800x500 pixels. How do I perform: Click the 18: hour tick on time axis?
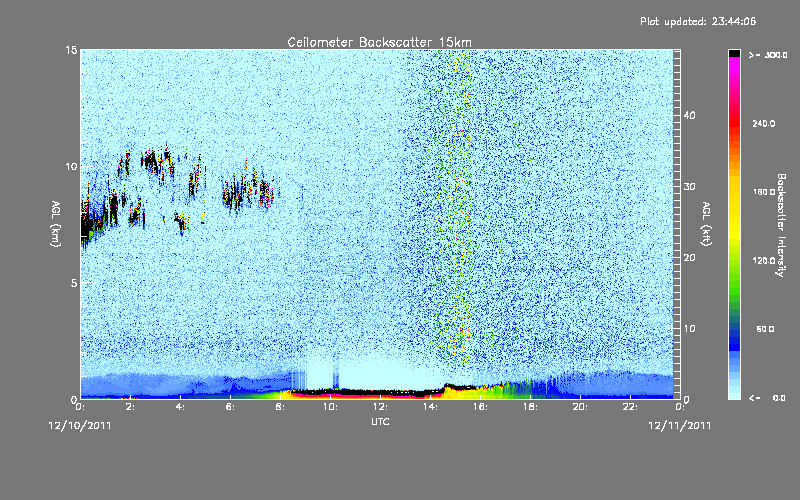coord(530,407)
